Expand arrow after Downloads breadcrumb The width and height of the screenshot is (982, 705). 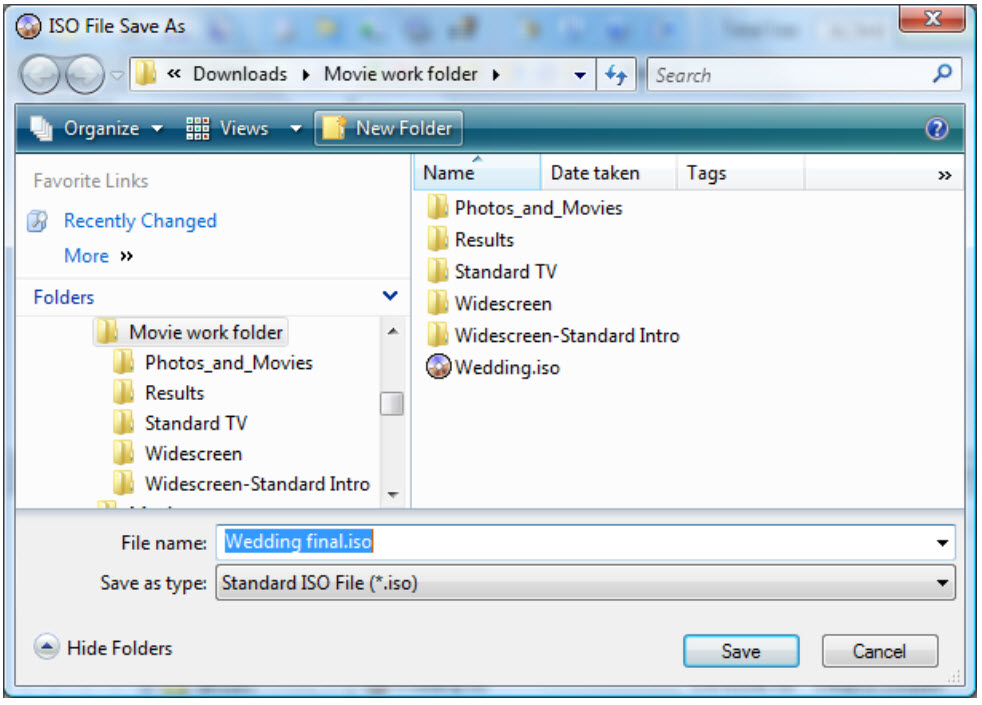[306, 75]
